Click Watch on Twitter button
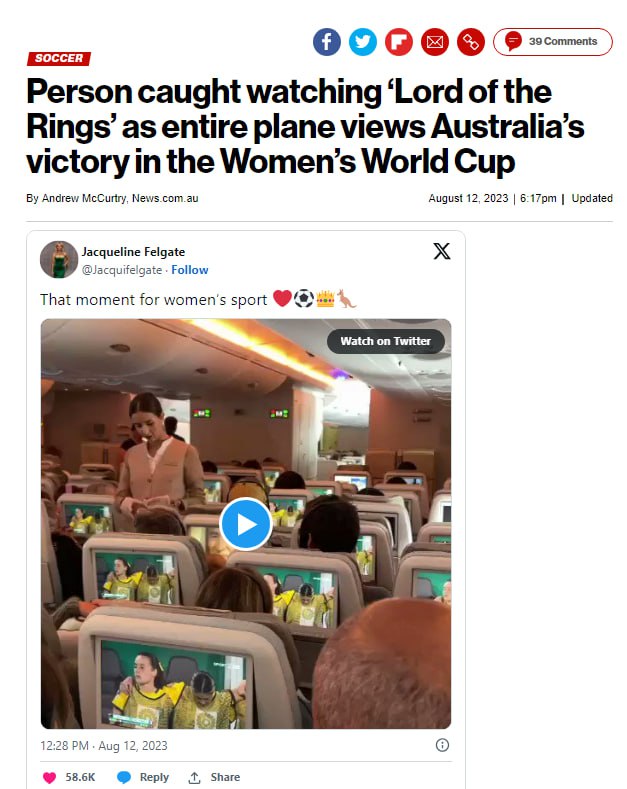 (385, 341)
